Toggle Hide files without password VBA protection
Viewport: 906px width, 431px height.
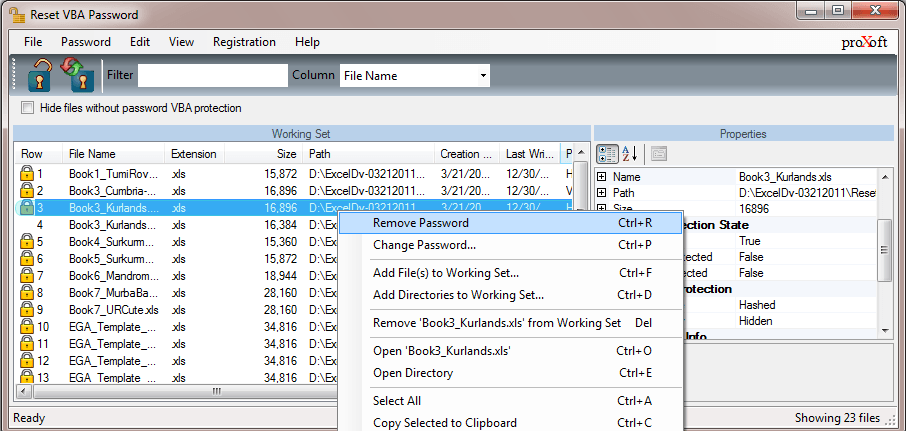[x=27, y=108]
